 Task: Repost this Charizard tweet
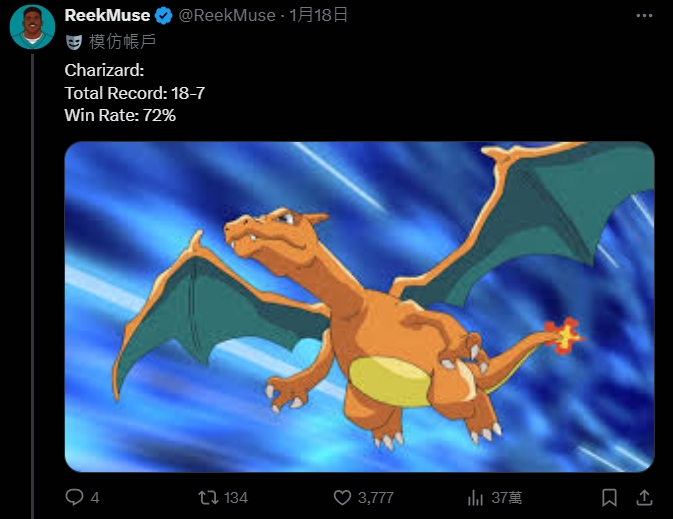208,498
